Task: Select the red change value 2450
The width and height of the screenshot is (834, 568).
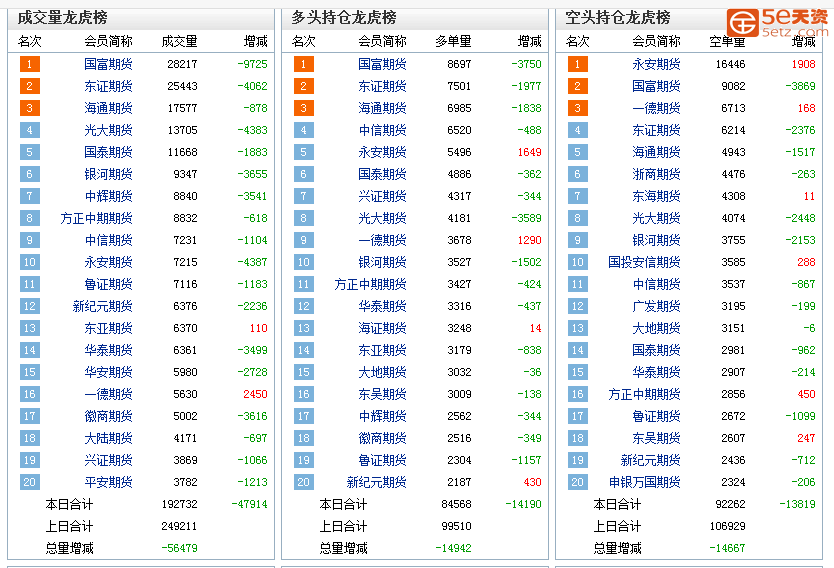Action: pyautogui.click(x=255, y=394)
